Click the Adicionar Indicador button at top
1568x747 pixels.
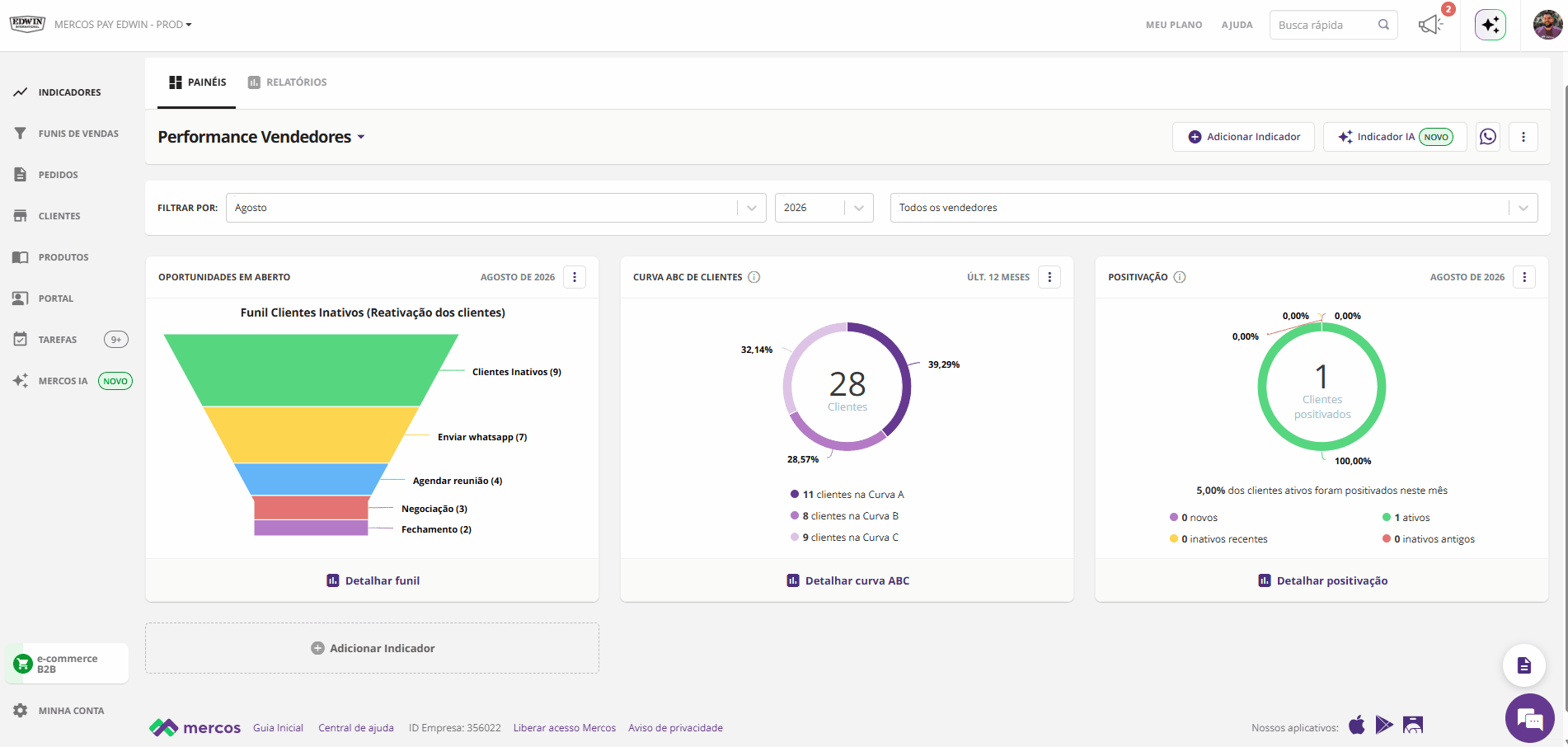tap(1244, 137)
